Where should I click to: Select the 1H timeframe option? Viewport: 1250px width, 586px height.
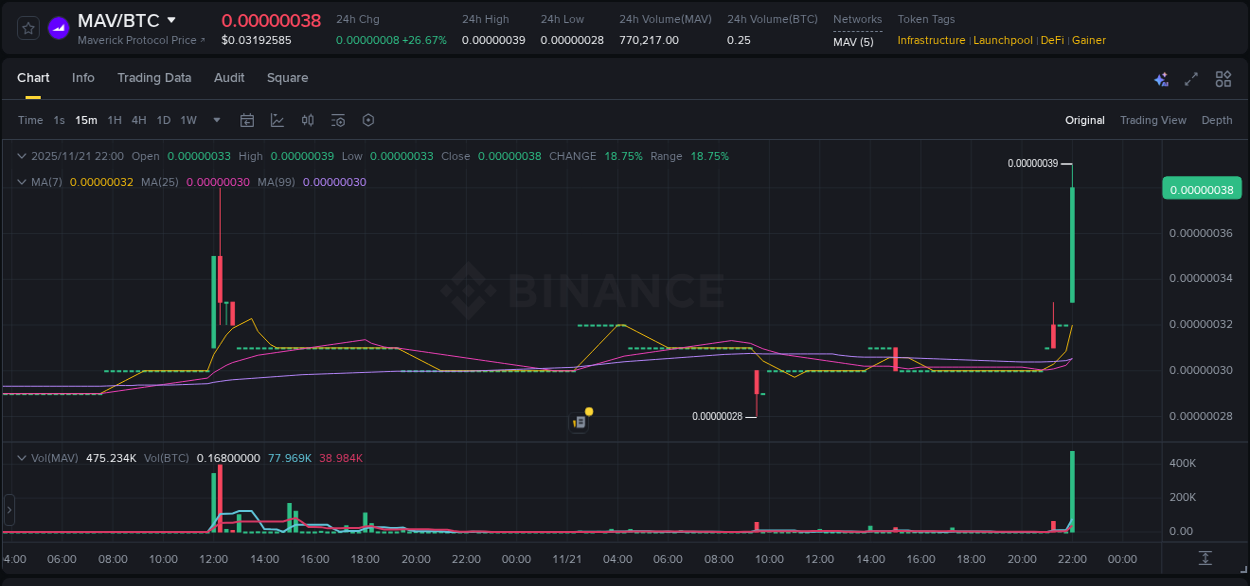(114, 120)
